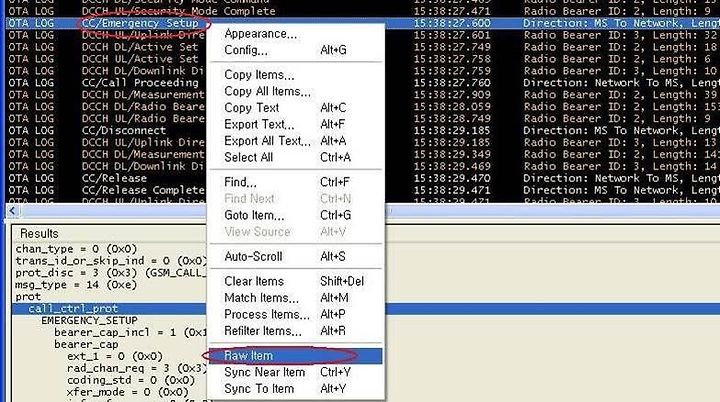Click the bearer_cap line in Results
The height and width of the screenshot is (402, 720).
[86, 345]
